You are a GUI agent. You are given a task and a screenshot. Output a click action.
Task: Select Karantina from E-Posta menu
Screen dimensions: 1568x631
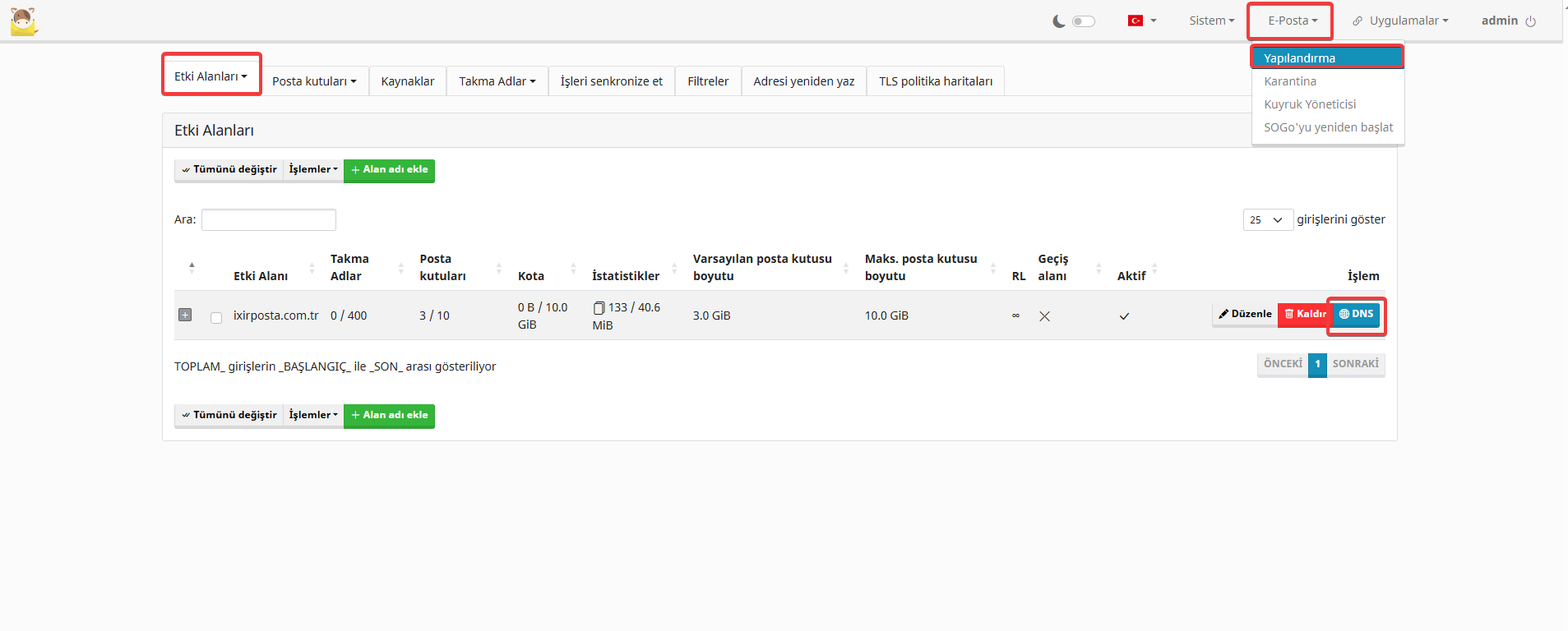pos(1290,81)
